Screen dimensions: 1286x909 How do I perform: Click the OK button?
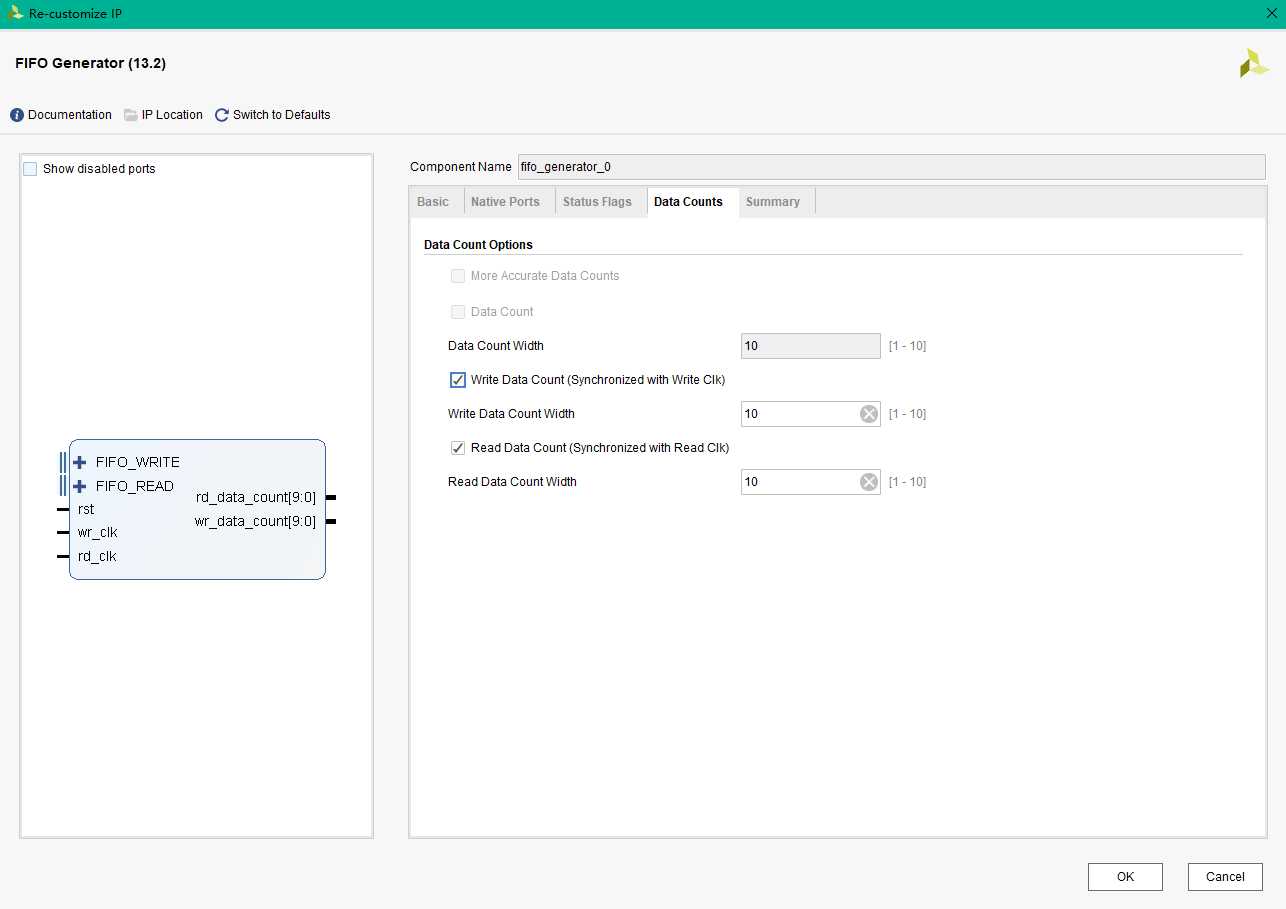[1125, 877]
